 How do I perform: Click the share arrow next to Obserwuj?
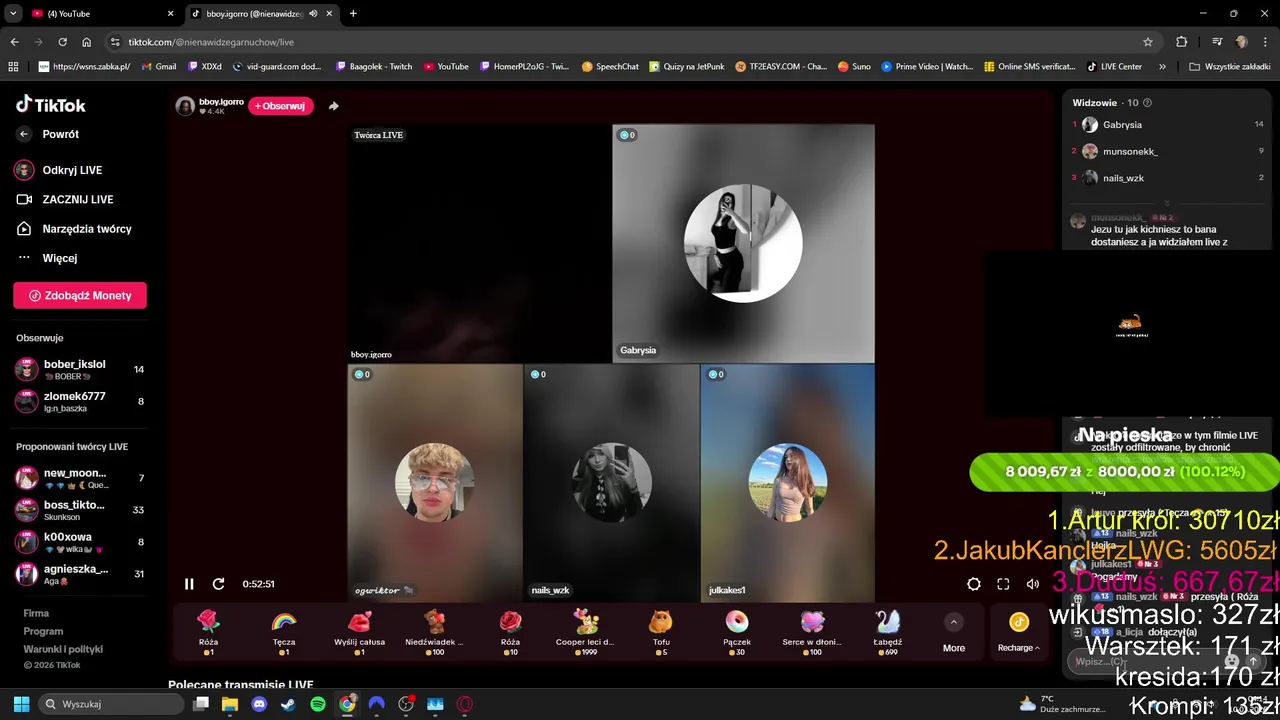coord(334,106)
